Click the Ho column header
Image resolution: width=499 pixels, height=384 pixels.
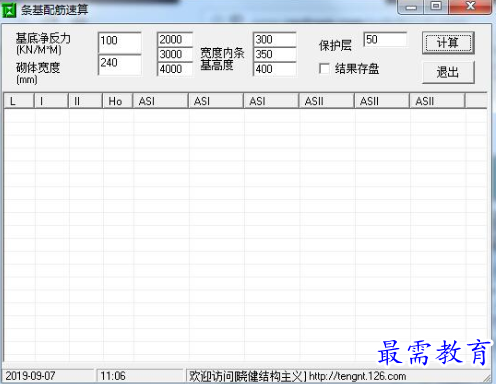coord(118,101)
